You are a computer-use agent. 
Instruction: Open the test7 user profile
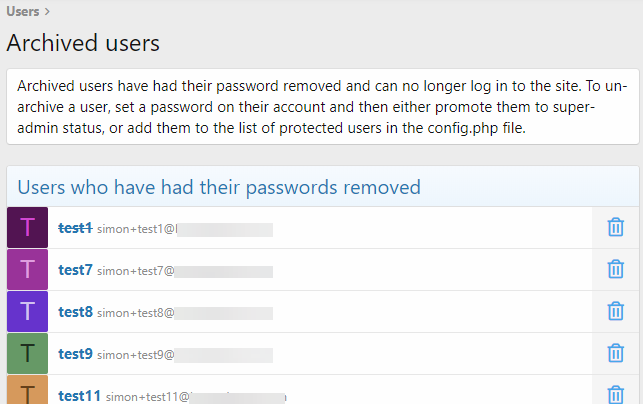point(75,270)
